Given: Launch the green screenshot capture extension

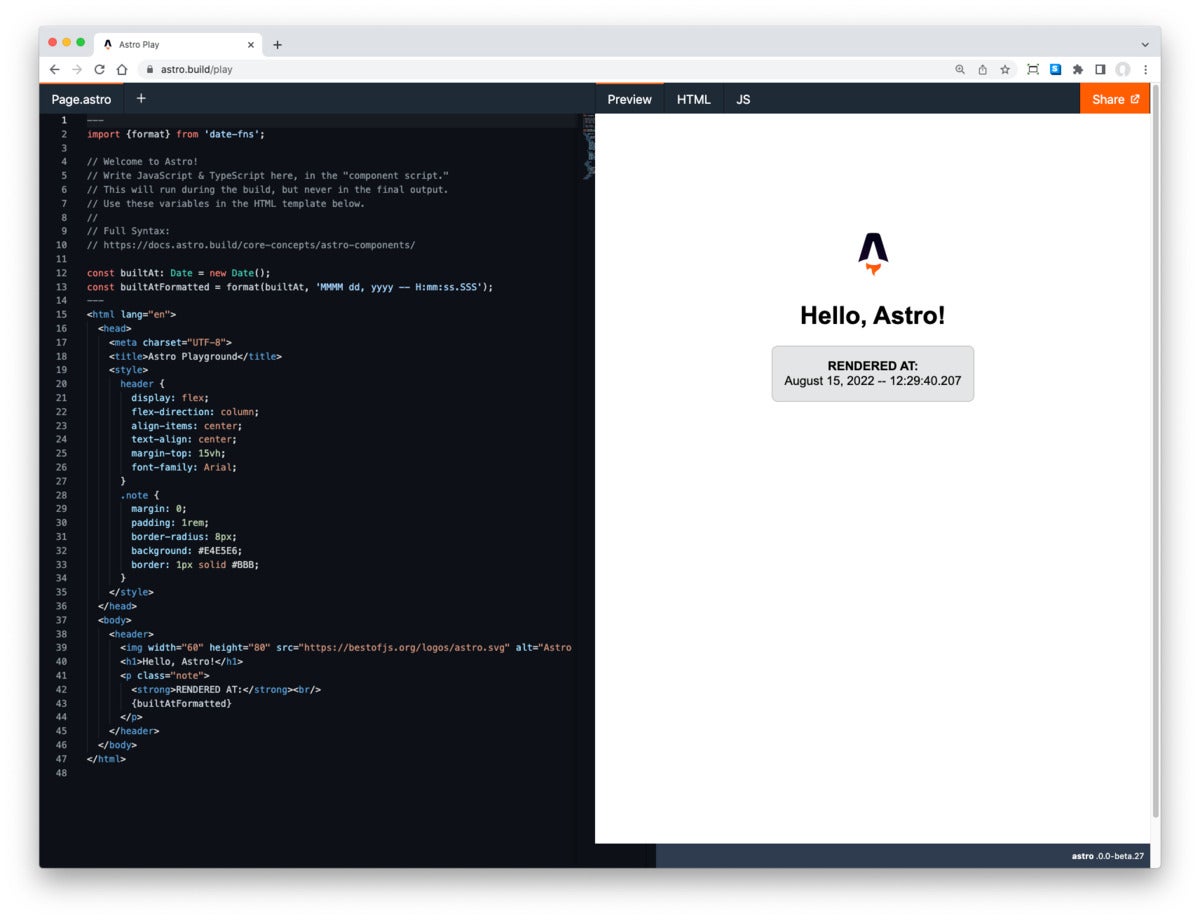Looking at the screenshot, I should point(1033,70).
